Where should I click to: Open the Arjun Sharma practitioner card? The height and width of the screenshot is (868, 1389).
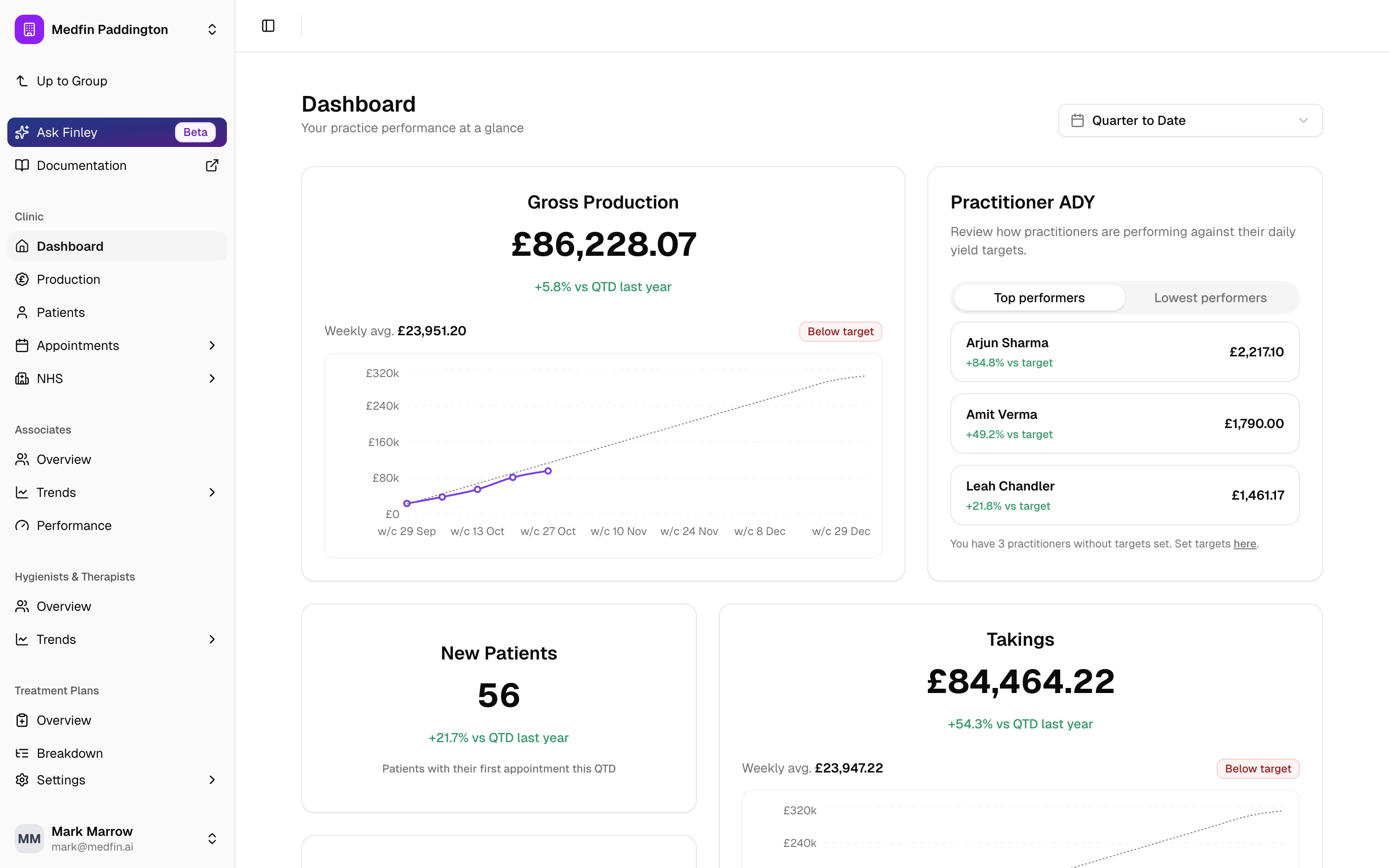[1125, 352]
